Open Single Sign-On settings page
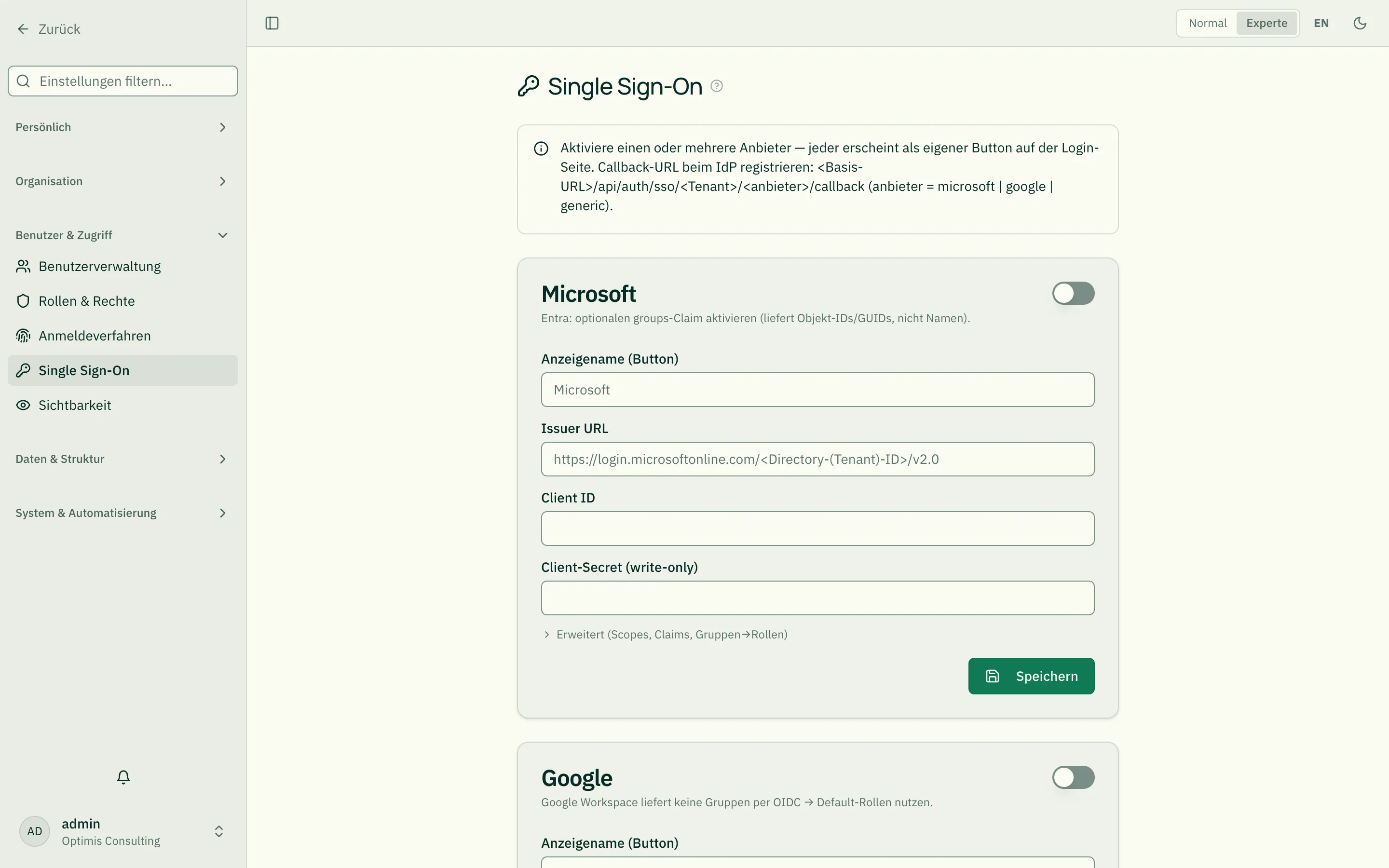 [x=123, y=370]
